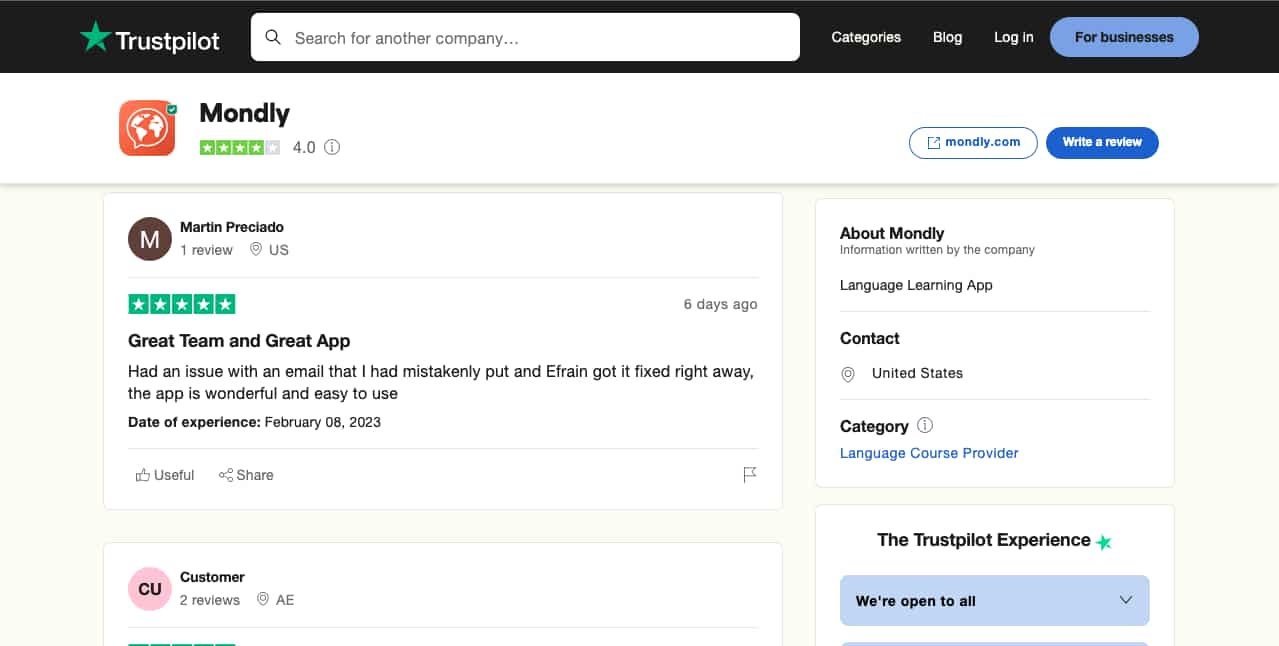Open For businesses
1279x646 pixels.
point(1124,37)
